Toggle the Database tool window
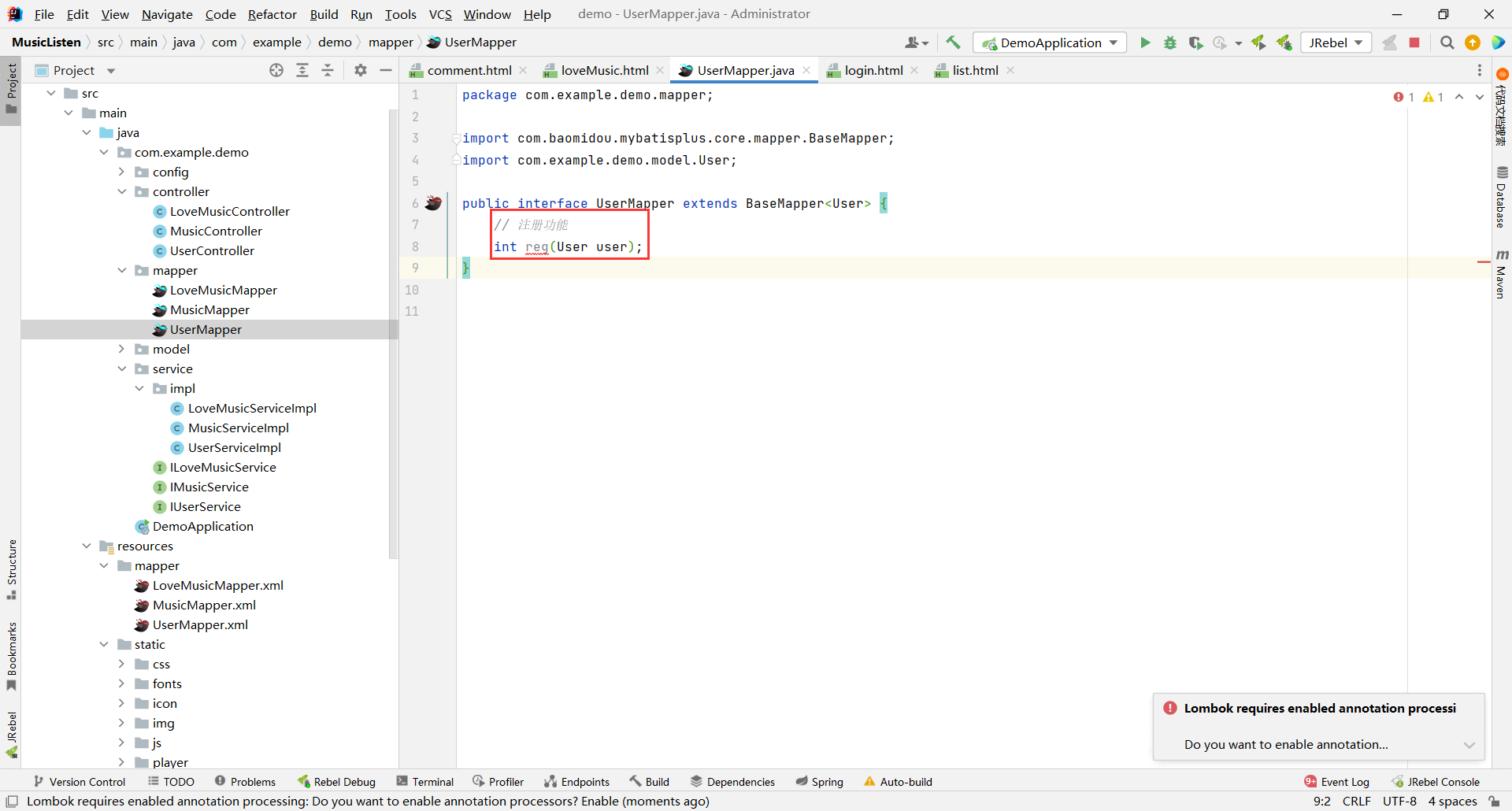 [1501, 198]
